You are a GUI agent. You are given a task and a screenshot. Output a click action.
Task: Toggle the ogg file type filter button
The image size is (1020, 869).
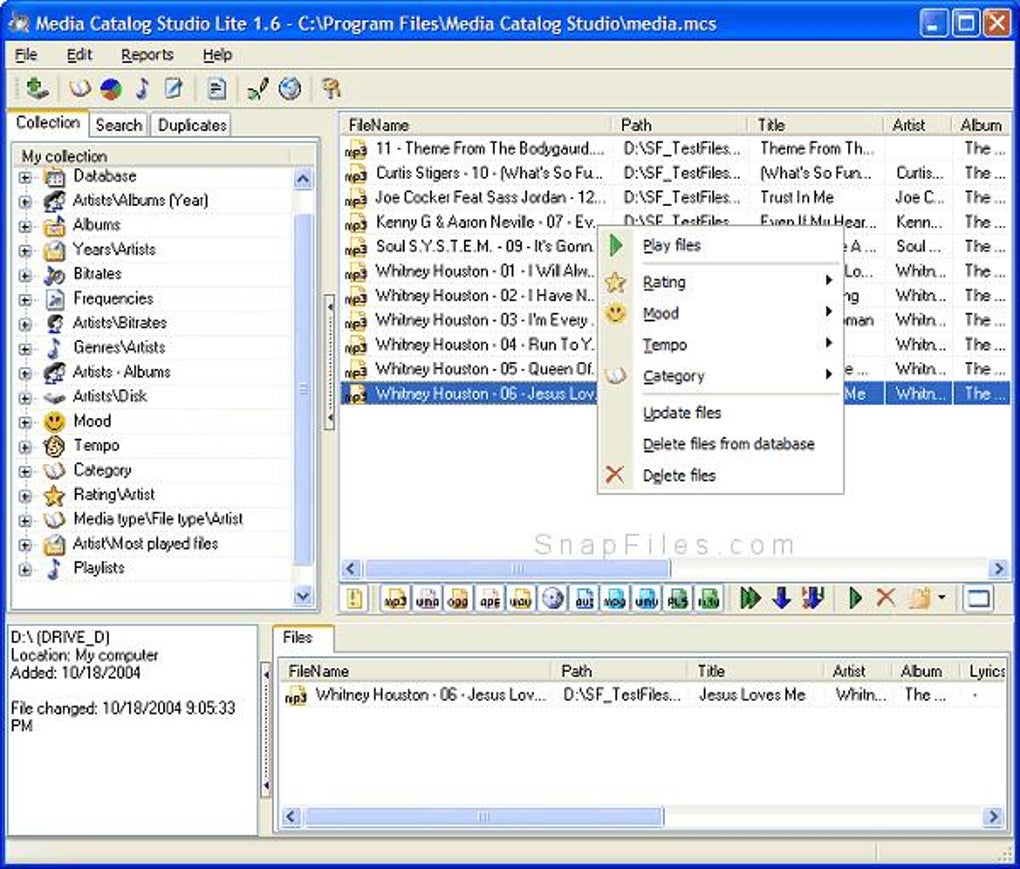click(x=458, y=598)
